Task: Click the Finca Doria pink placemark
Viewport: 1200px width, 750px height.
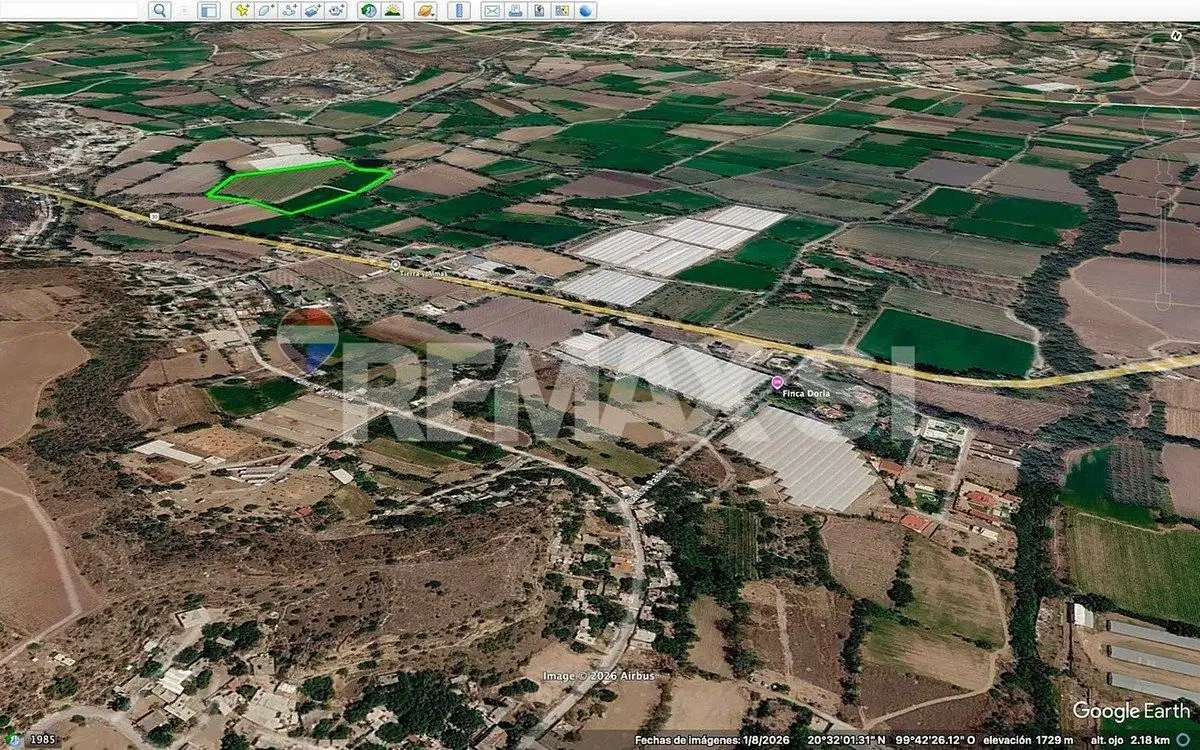Action: coord(778,382)
